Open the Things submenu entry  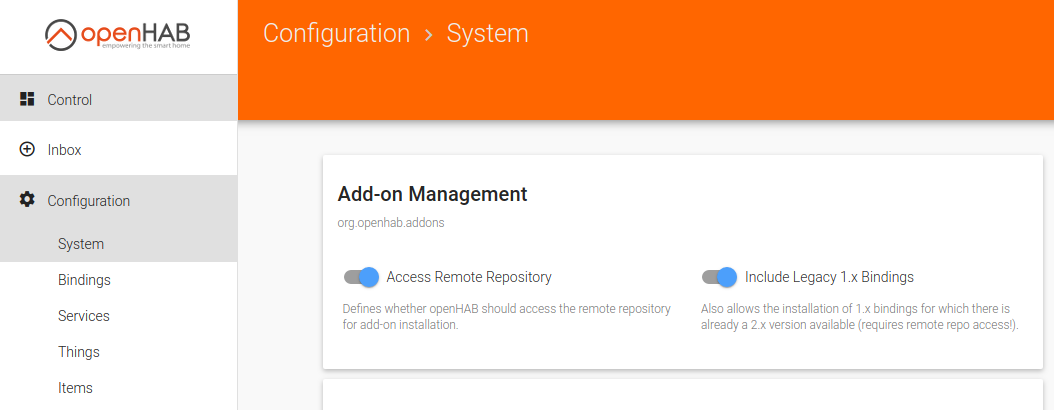118,352
